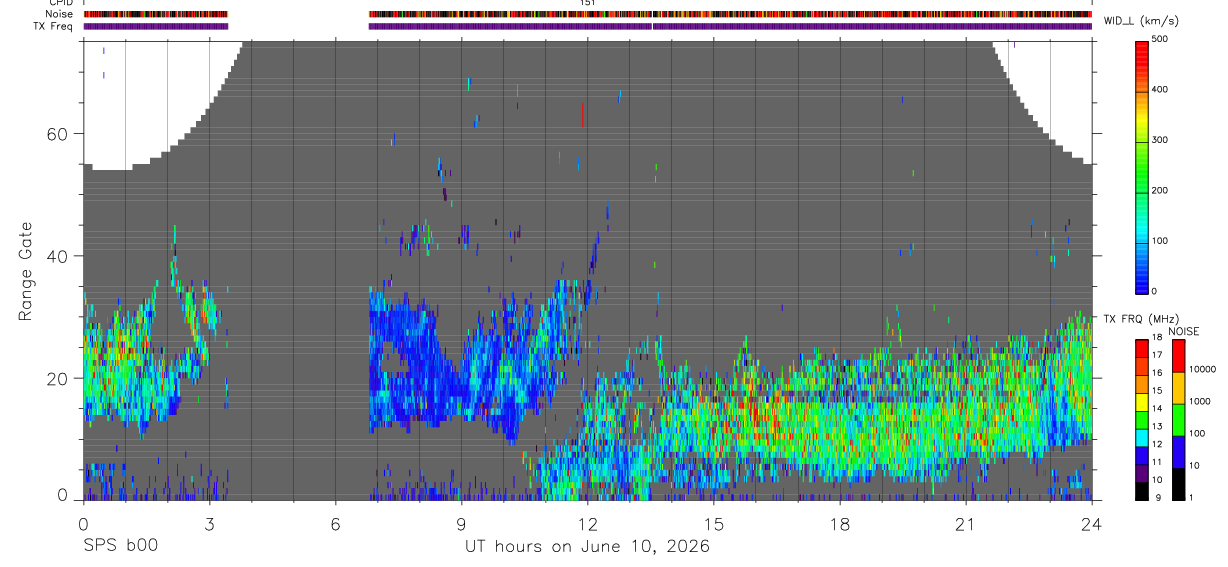The image size is (1228, 567).
Task: Click the 18 hour tick label
Action: [840, 524]
